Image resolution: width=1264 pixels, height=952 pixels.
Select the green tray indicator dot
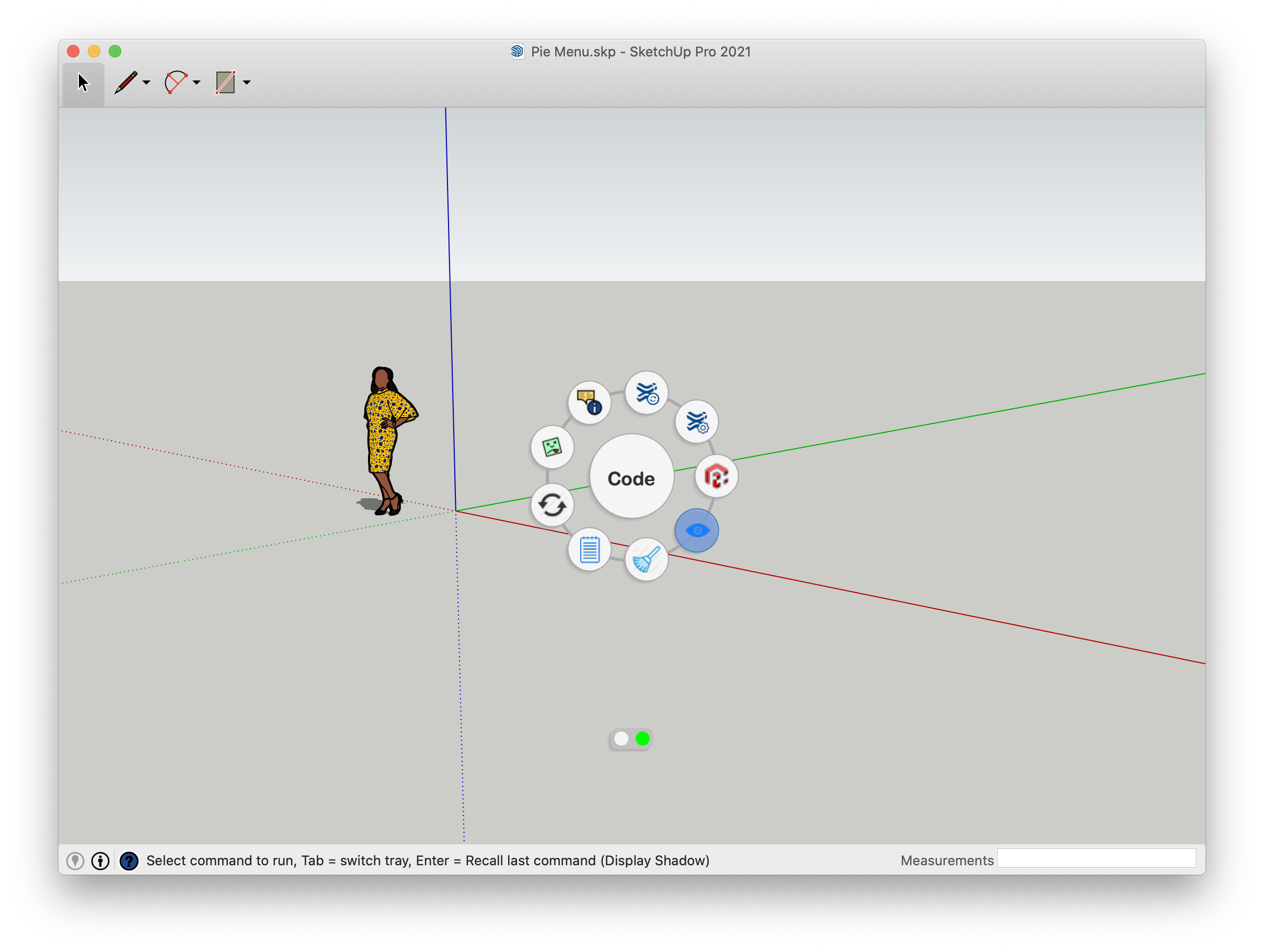643,739
